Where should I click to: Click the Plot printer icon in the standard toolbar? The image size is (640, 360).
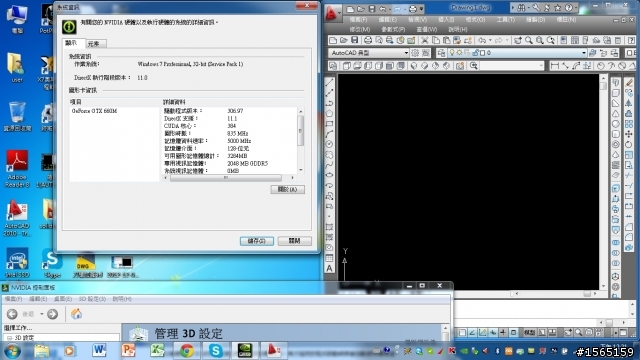pos(368,40)
